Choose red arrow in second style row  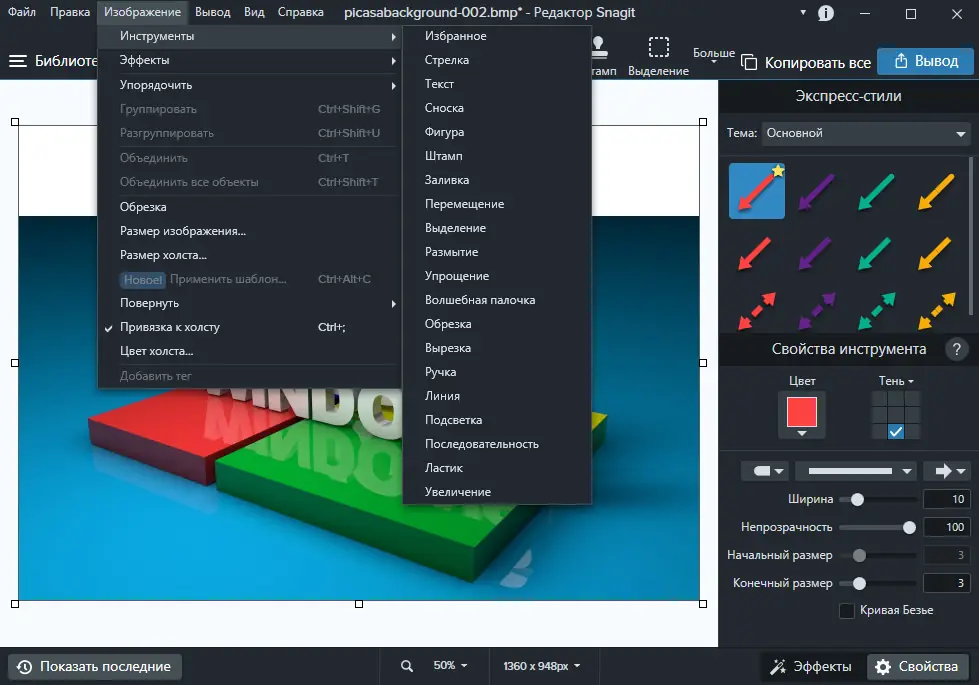click(x=755, y=253)
